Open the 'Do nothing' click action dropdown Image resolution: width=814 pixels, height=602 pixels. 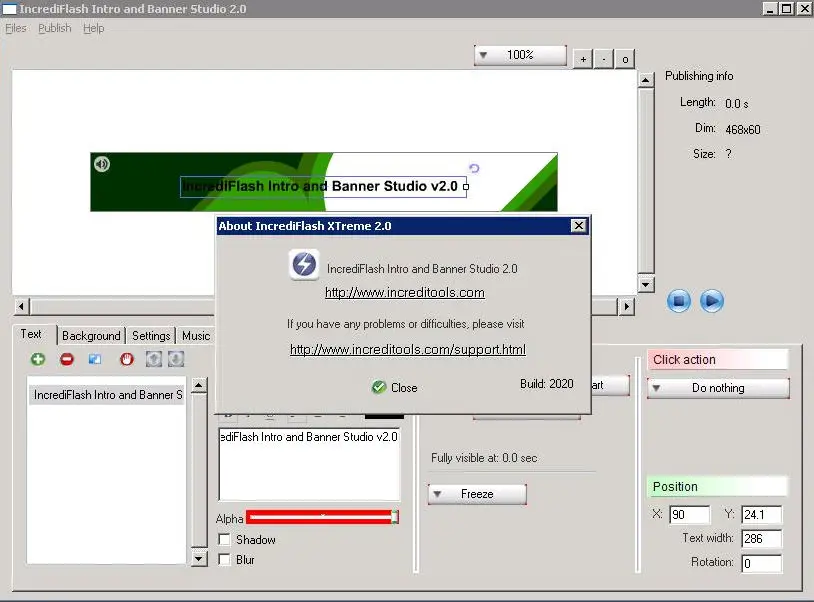point(718,388)
